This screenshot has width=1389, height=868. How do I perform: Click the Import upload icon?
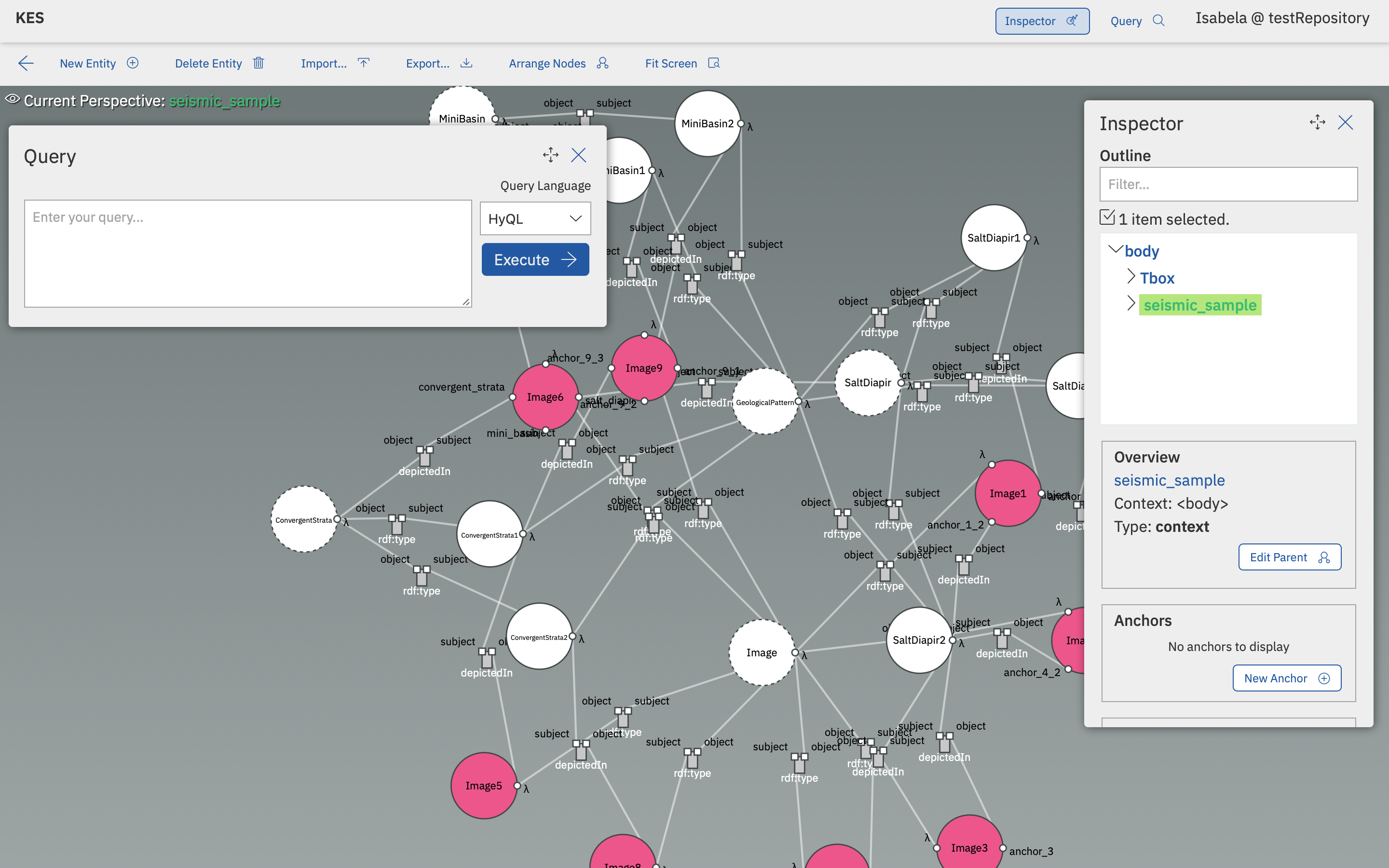point(364,63)
